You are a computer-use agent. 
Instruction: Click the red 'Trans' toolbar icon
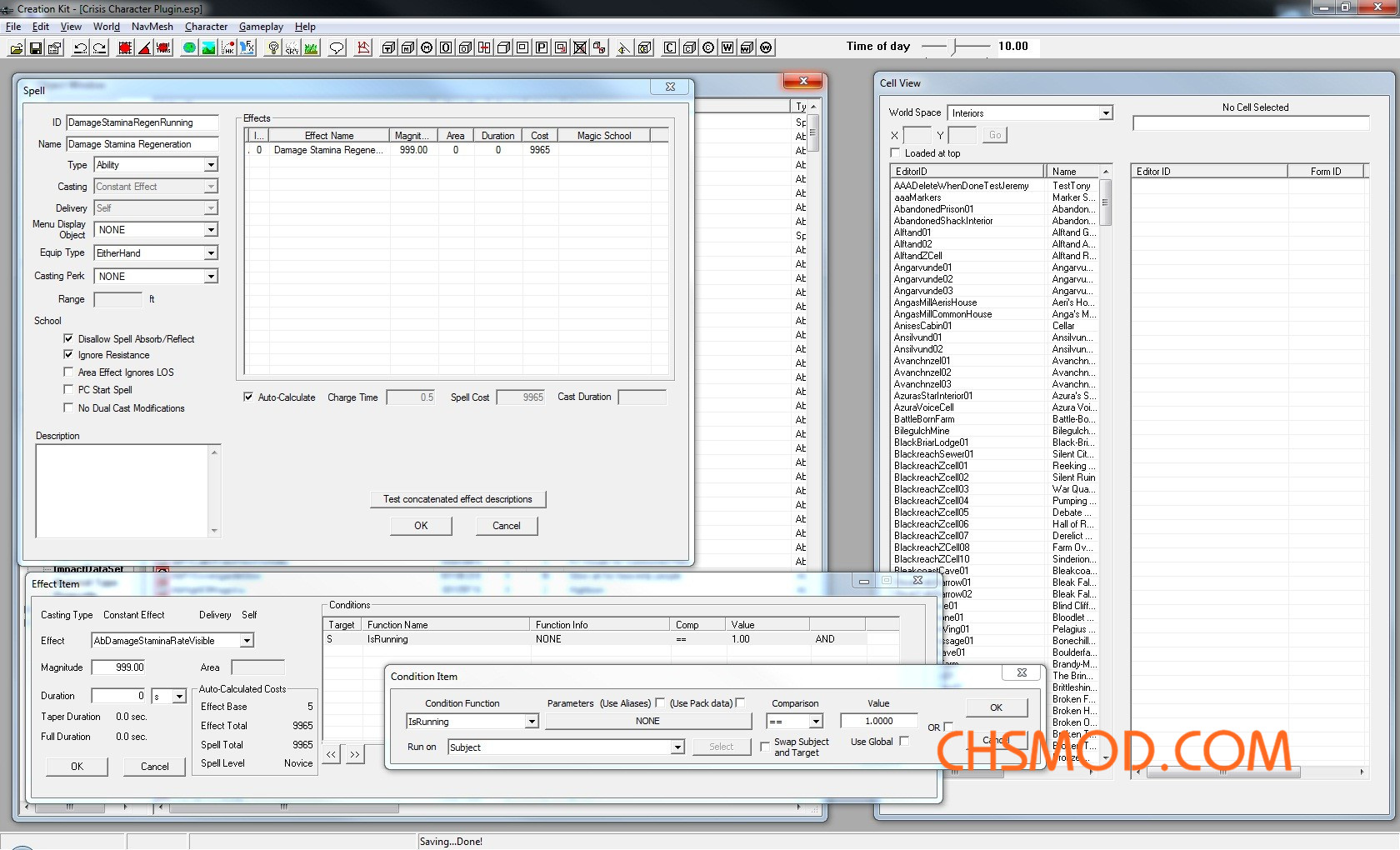[x=163, y=47]
